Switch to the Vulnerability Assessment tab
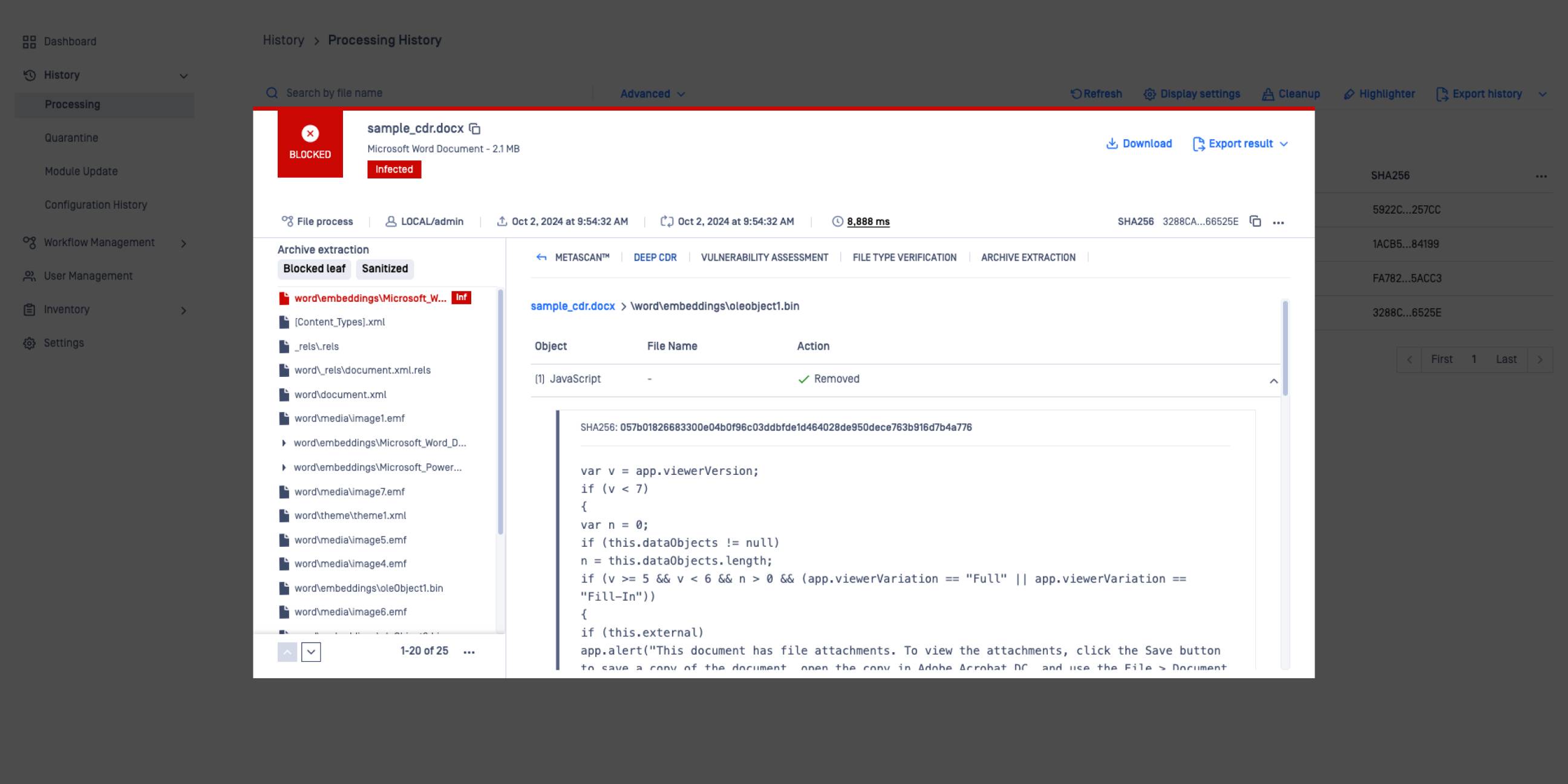Viewport: 1568px width, 784px height. [764, 258]
